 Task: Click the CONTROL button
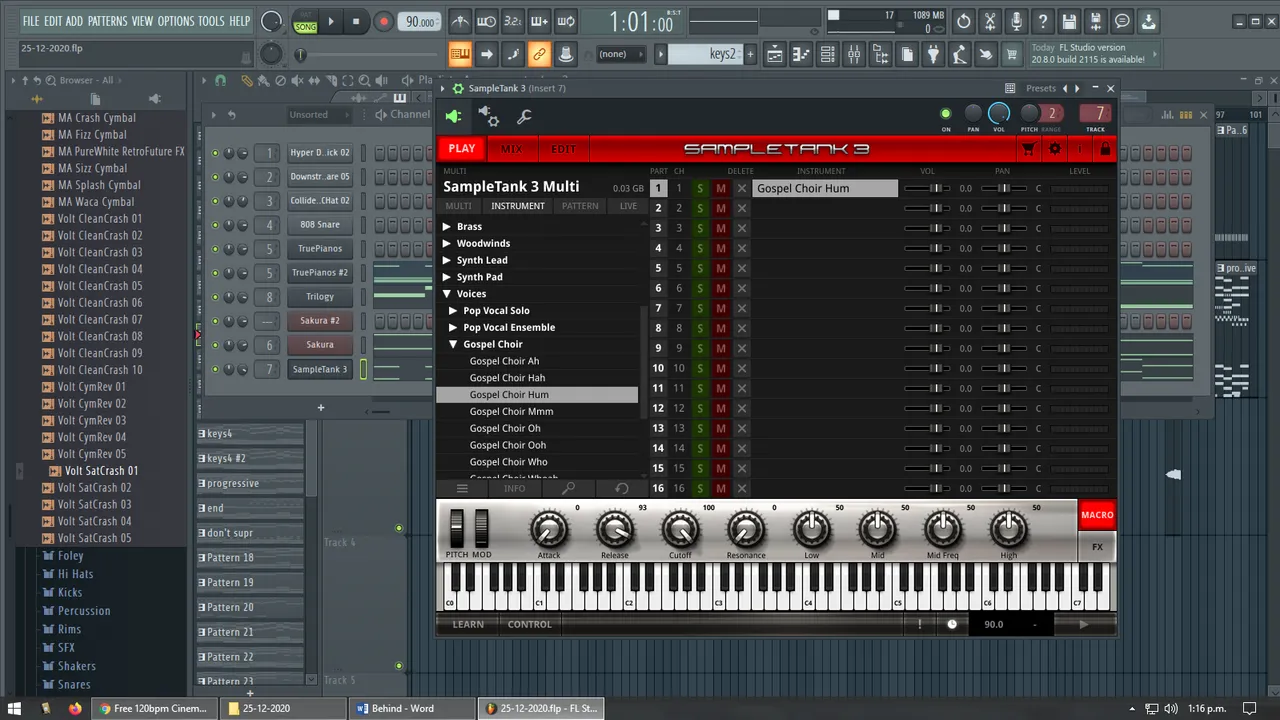coord(530,624)
